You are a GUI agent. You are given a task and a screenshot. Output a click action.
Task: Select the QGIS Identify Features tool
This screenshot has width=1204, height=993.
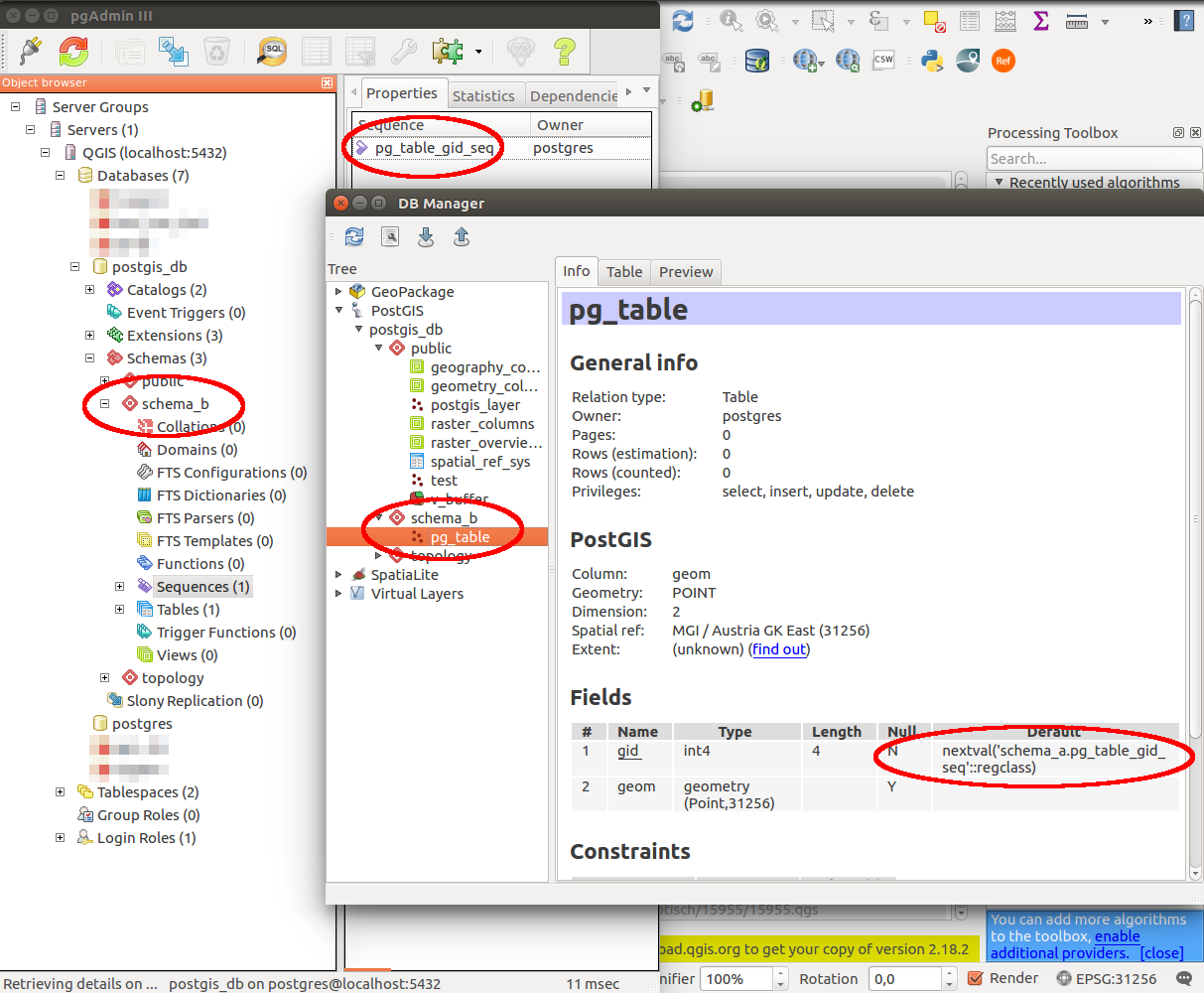(x=732, y=20)
